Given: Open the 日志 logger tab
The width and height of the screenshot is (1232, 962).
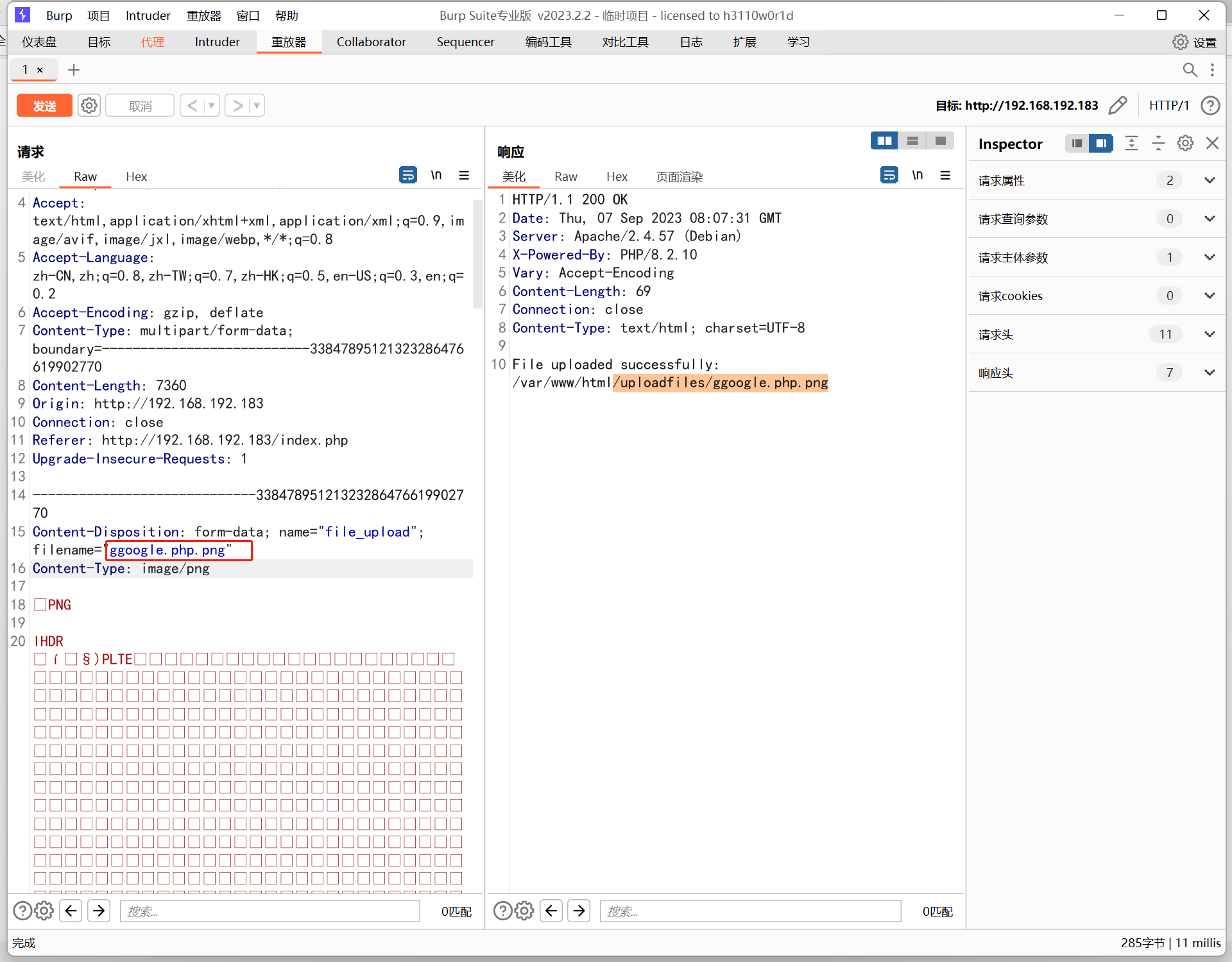Looking at the screenshot, I should [x=691, y=42].
